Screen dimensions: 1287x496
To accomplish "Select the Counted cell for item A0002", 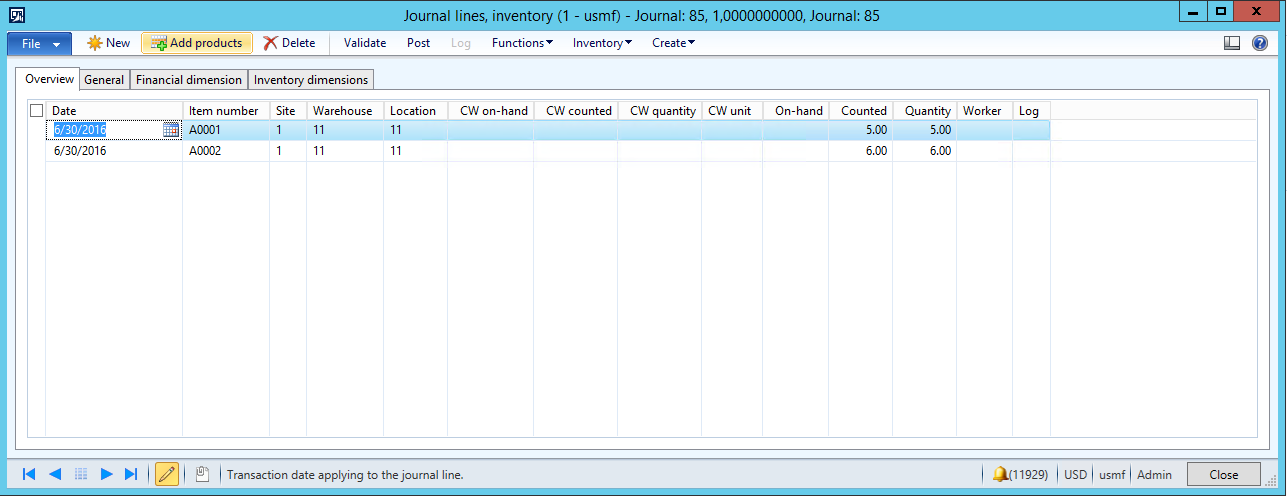I will 861,151.
